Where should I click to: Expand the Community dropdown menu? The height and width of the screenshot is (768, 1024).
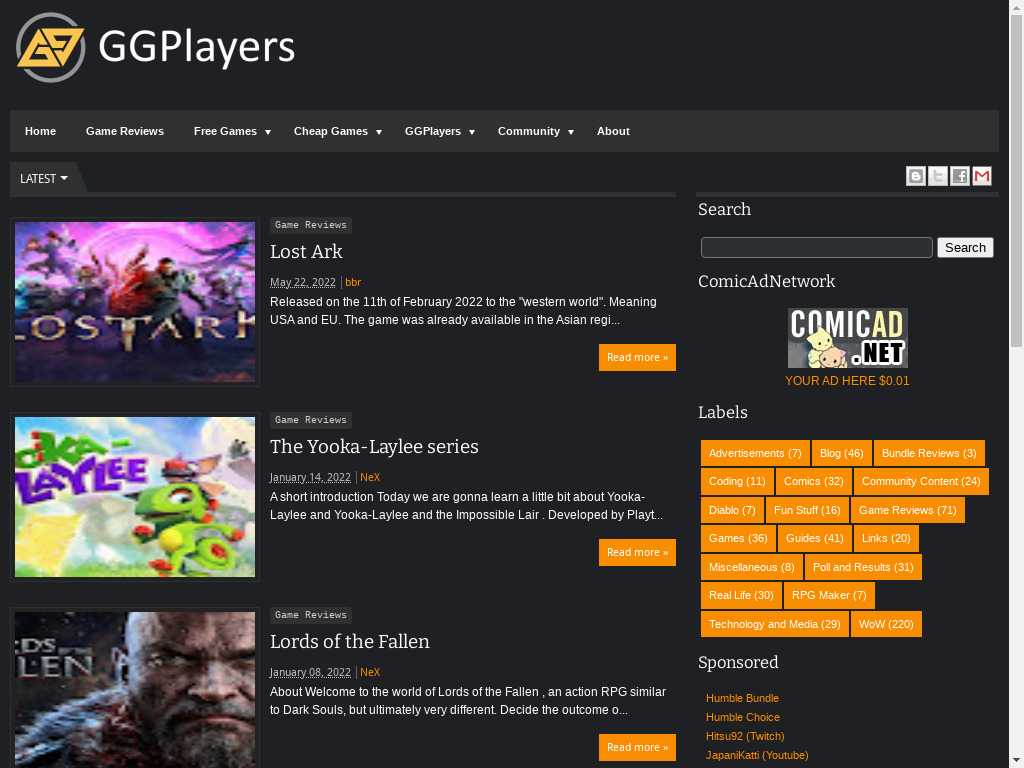536,131
